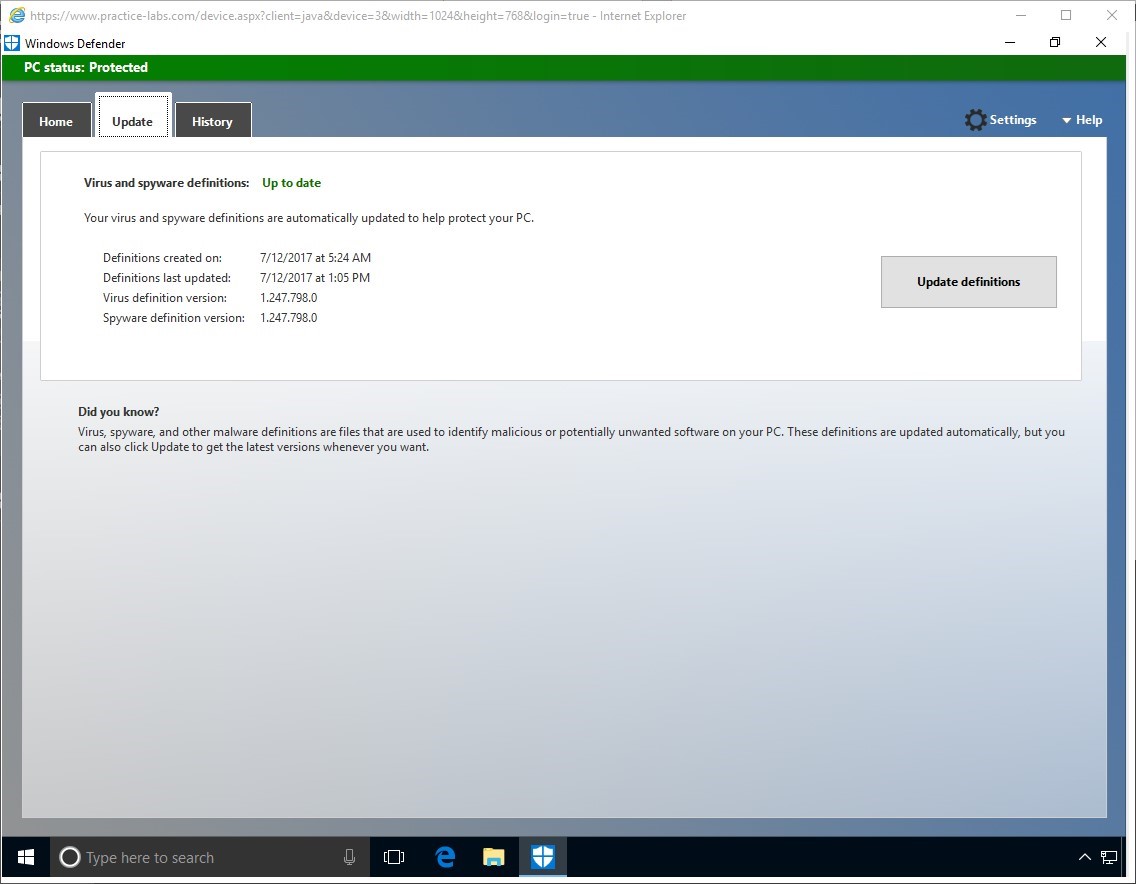Viewport: 1136px width, 884px height.
Task: Open Settings via the gear icon
Action: pyautogui.click(x=975, y=120)
